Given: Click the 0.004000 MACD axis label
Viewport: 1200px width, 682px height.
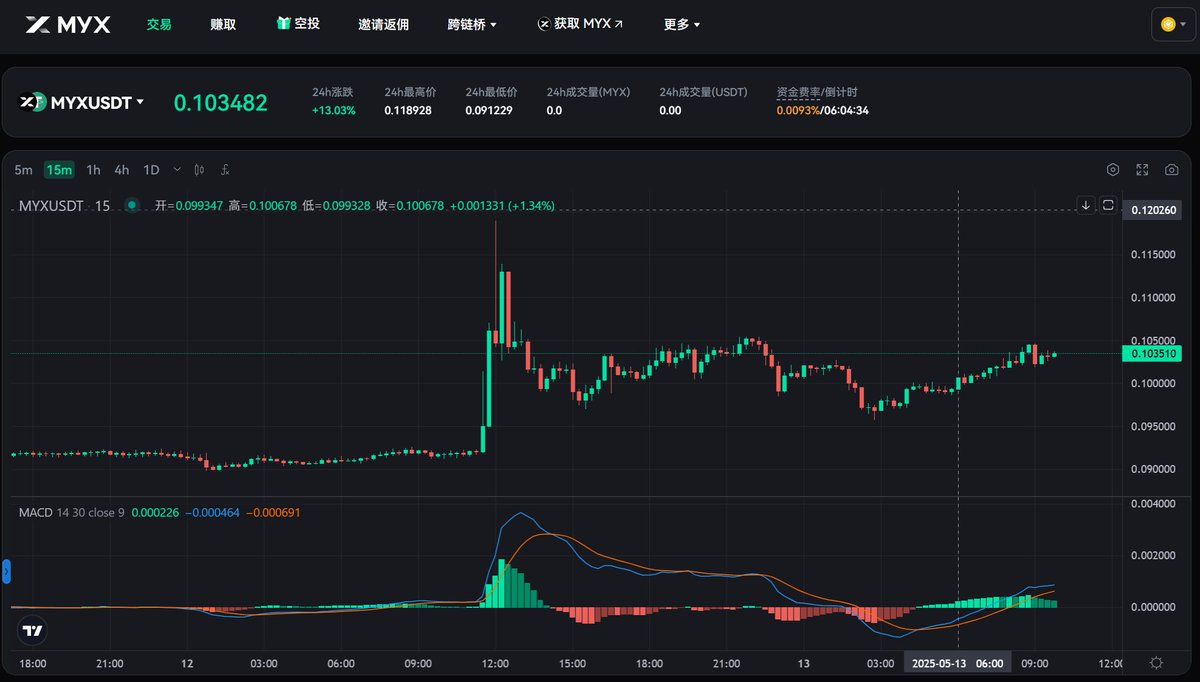Looking at the screenshot, I should (x=1153, y=504).
